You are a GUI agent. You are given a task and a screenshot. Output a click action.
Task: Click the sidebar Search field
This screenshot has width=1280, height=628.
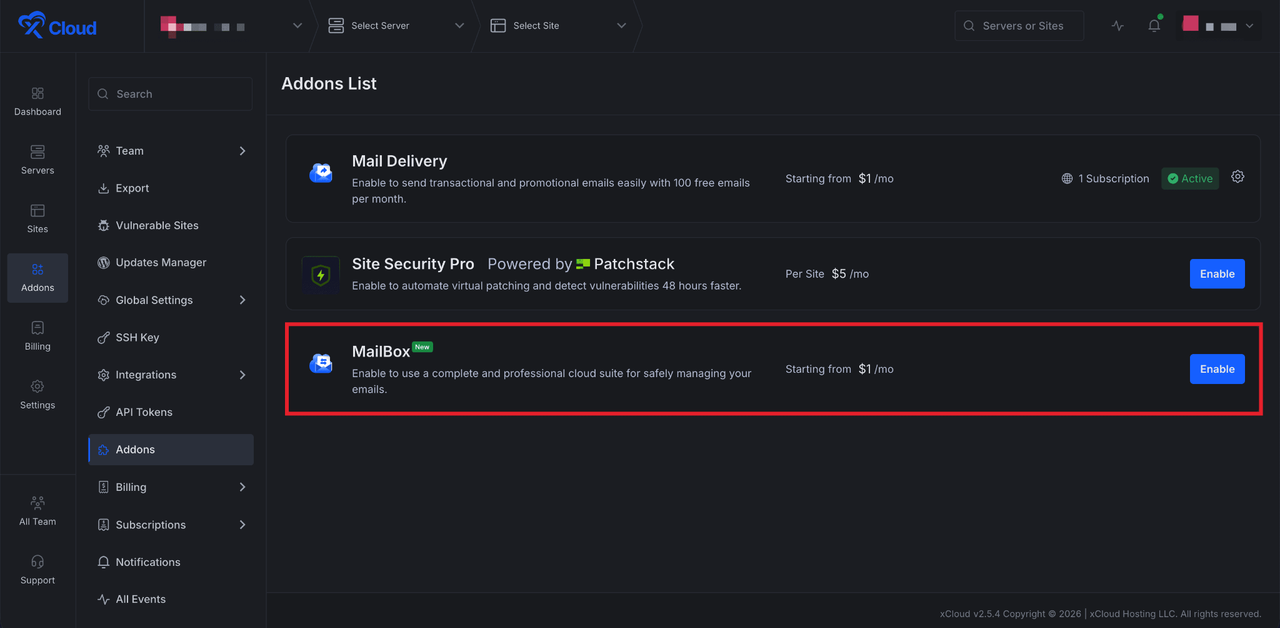pos(171,94)
